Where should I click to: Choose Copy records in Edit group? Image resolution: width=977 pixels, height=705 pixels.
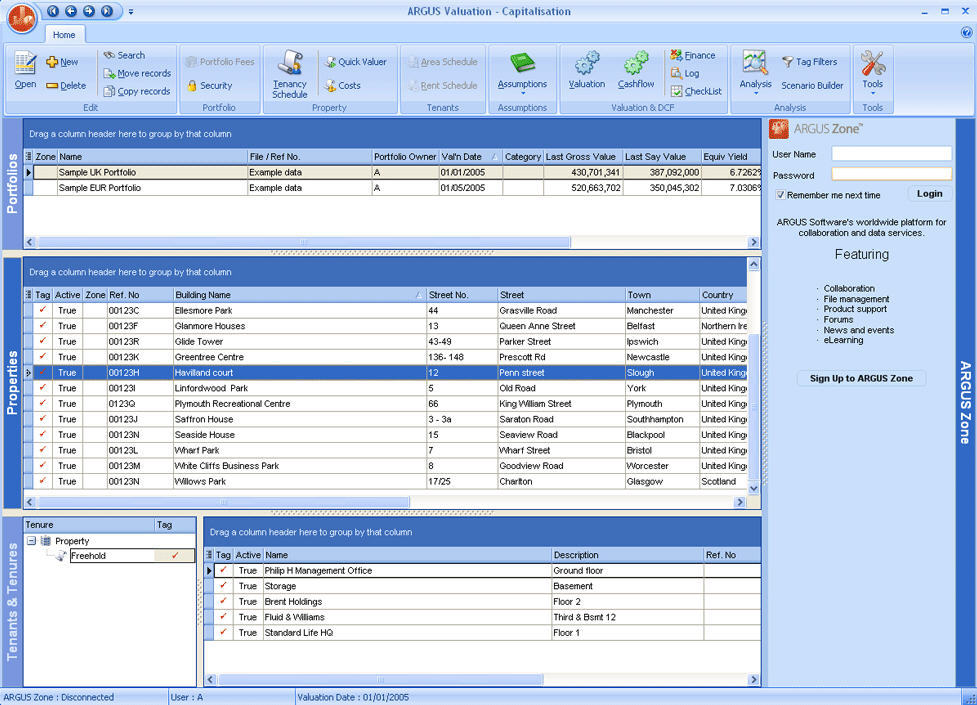(x=136, y=91)
